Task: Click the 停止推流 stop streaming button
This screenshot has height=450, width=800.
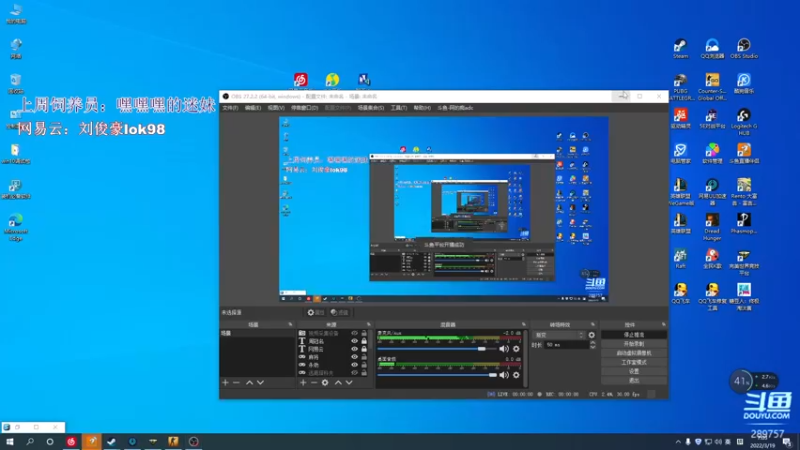Action: 634,335
